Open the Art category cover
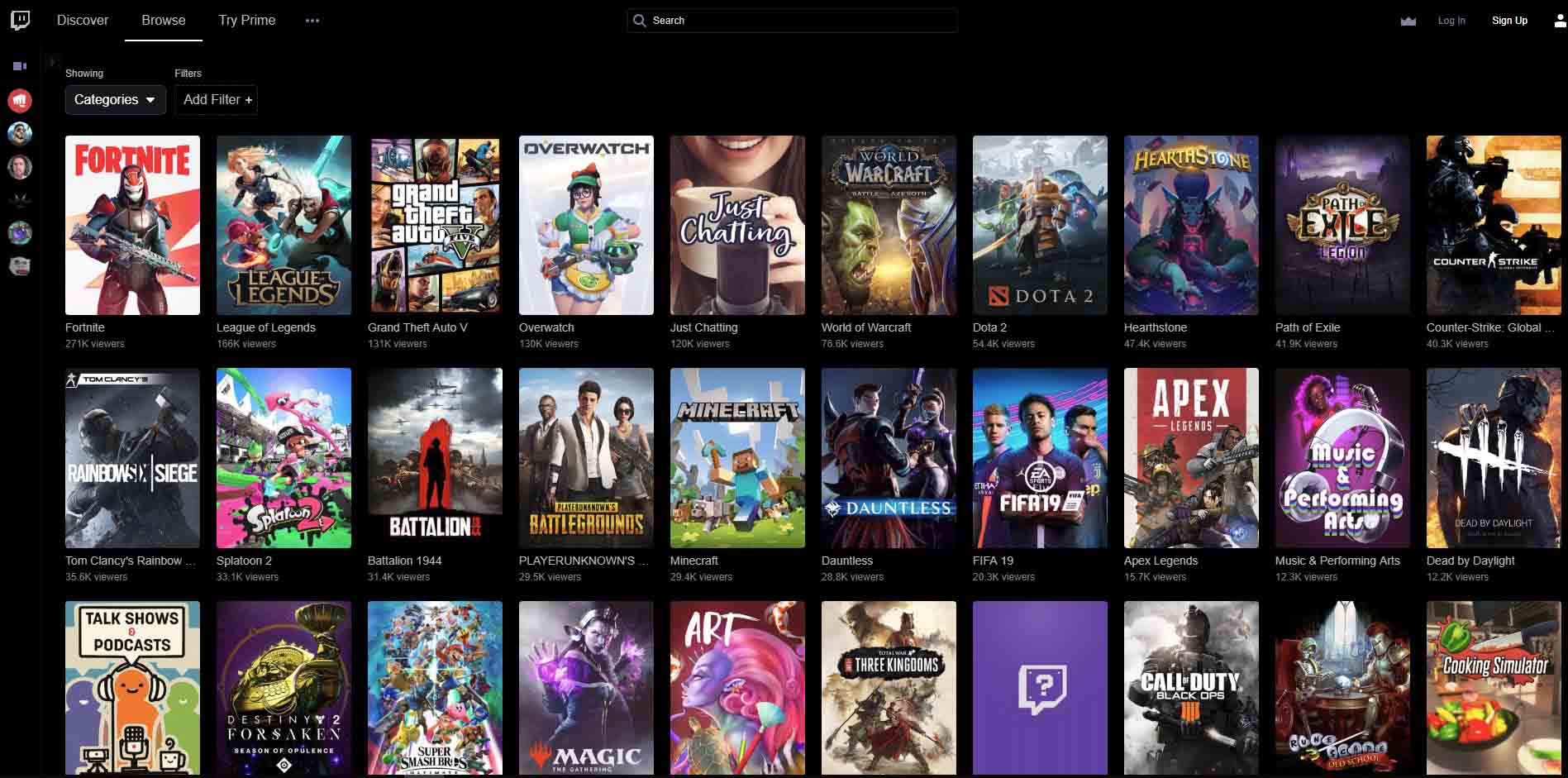Image resolution: width=1568 pixels, height=778 pixels. click(737, 688)
